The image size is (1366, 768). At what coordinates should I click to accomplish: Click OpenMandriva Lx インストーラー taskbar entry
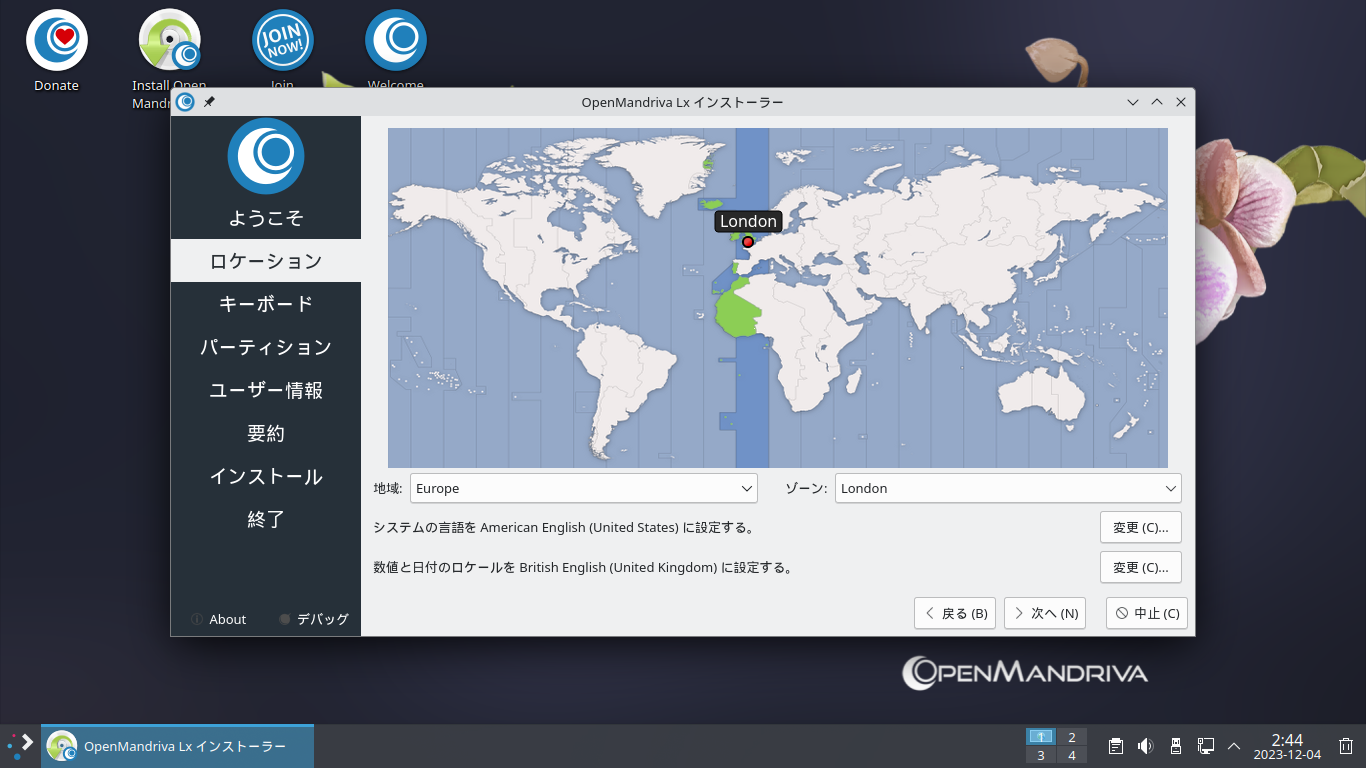pyautogui.click(x=178, y=746)
